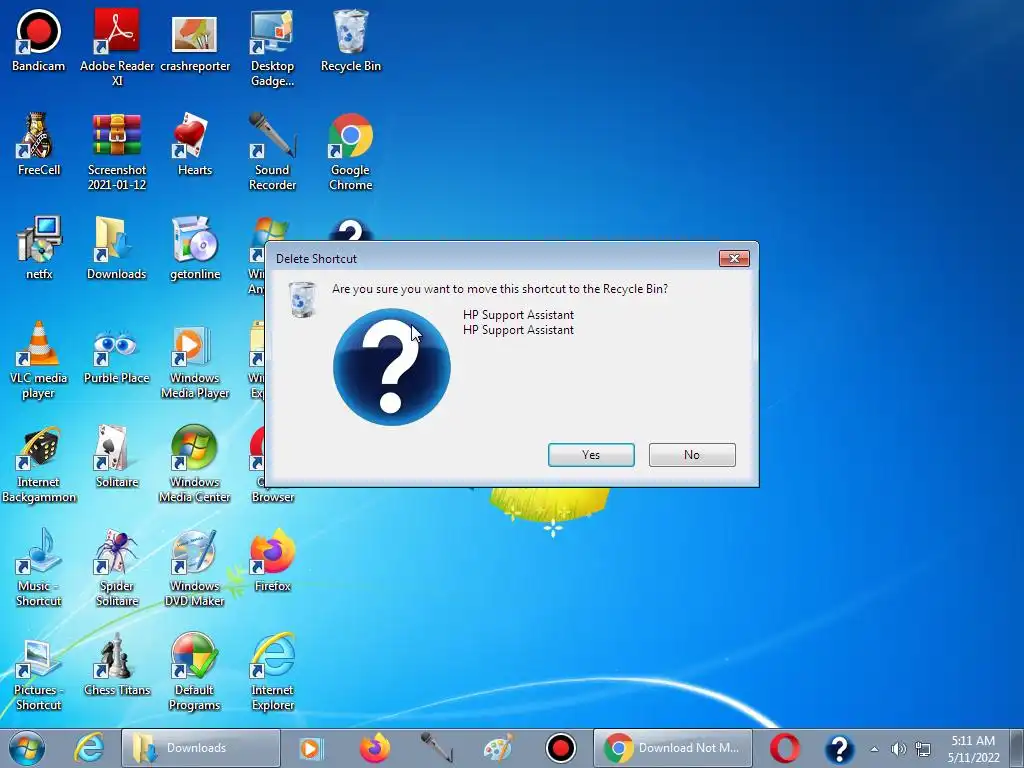Click the Show desktop strip
The width and height of the screenshot is (1024, 768).
pos(1018,748)
